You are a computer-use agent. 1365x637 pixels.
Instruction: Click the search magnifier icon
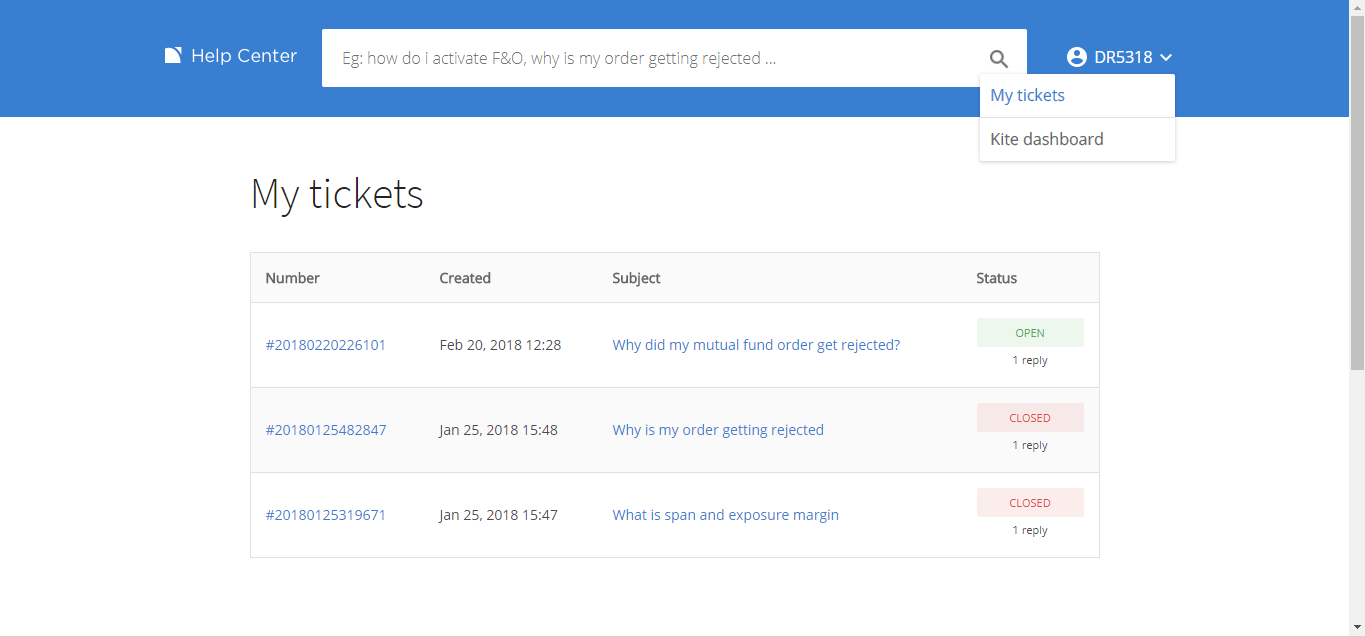click(999, 59)
